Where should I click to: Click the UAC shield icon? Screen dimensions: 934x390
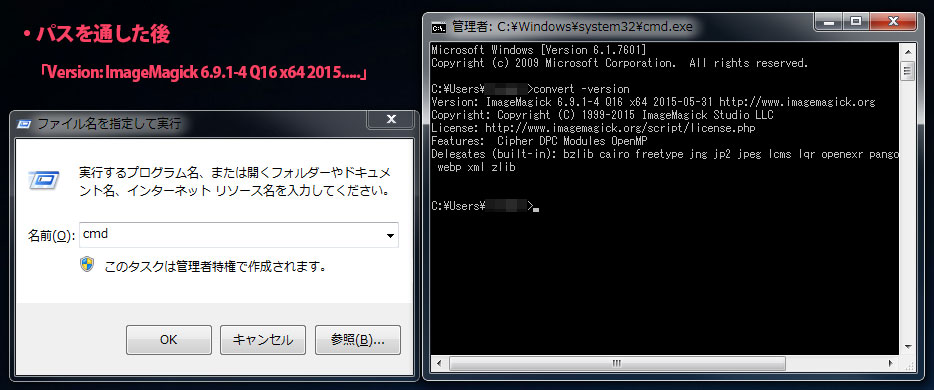pyautogui.click(x=88, y=264)
